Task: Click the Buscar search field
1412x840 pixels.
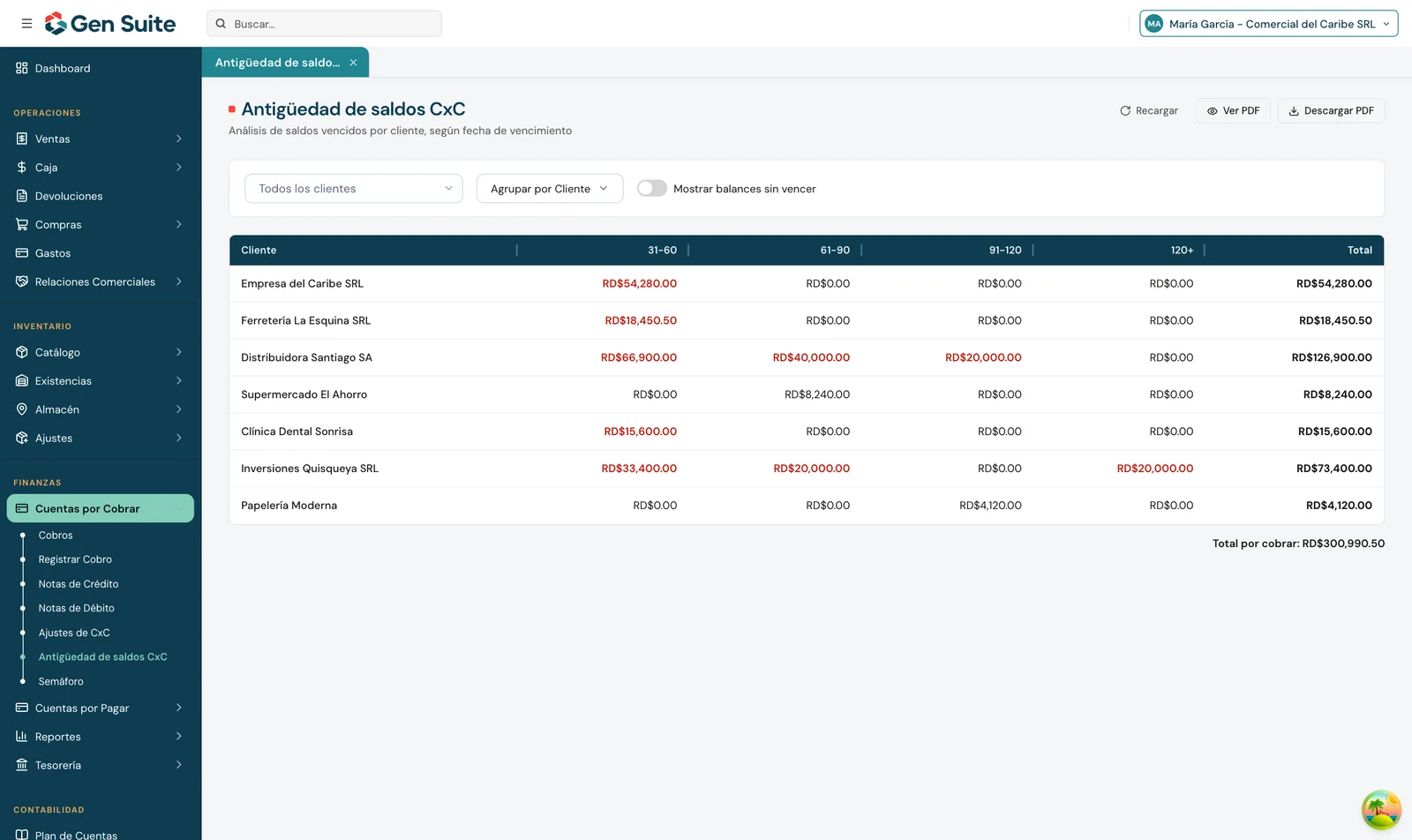Action: (x=324, y=24)
